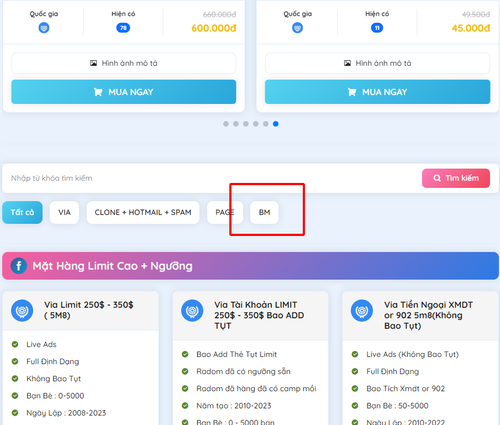Click 'Radom đã hàng đã có camp mới' line
The width and height of the screenshot is (500, 425).
(256, 389)
